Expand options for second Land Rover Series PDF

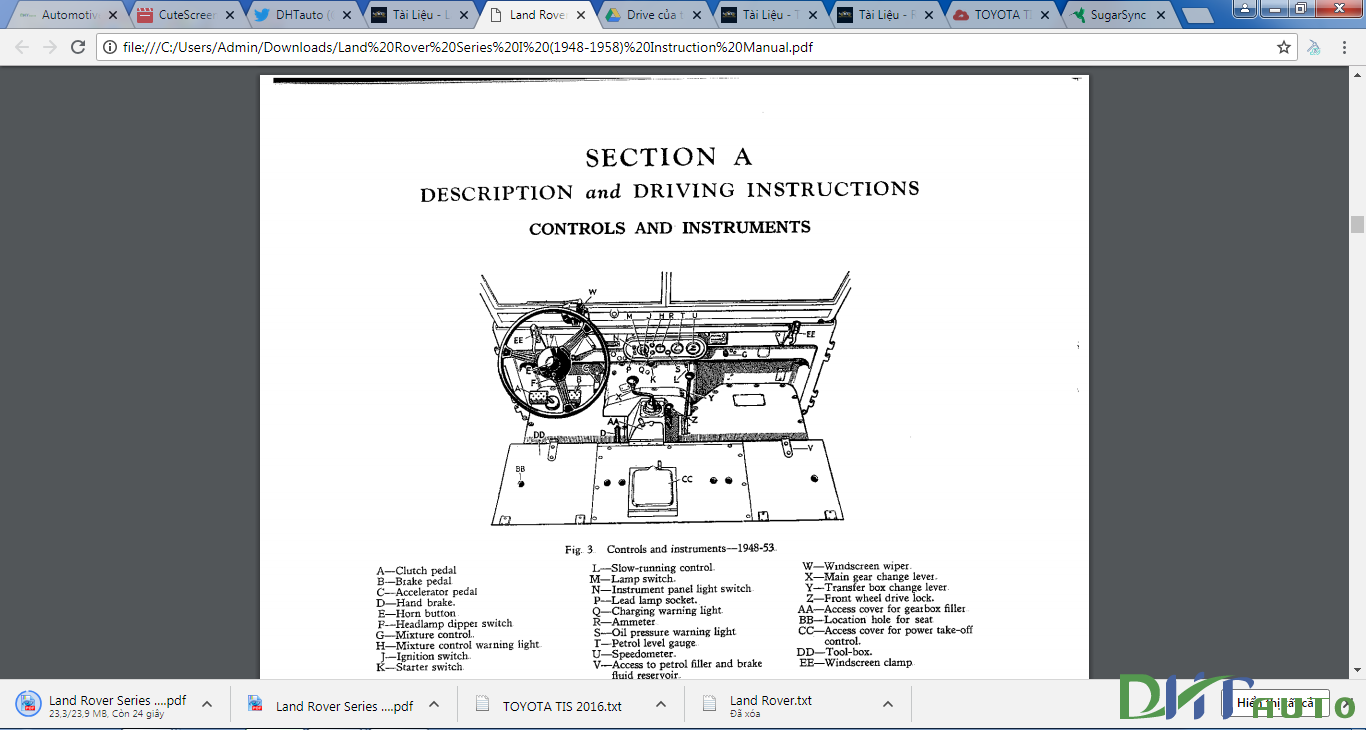(434, 704)
